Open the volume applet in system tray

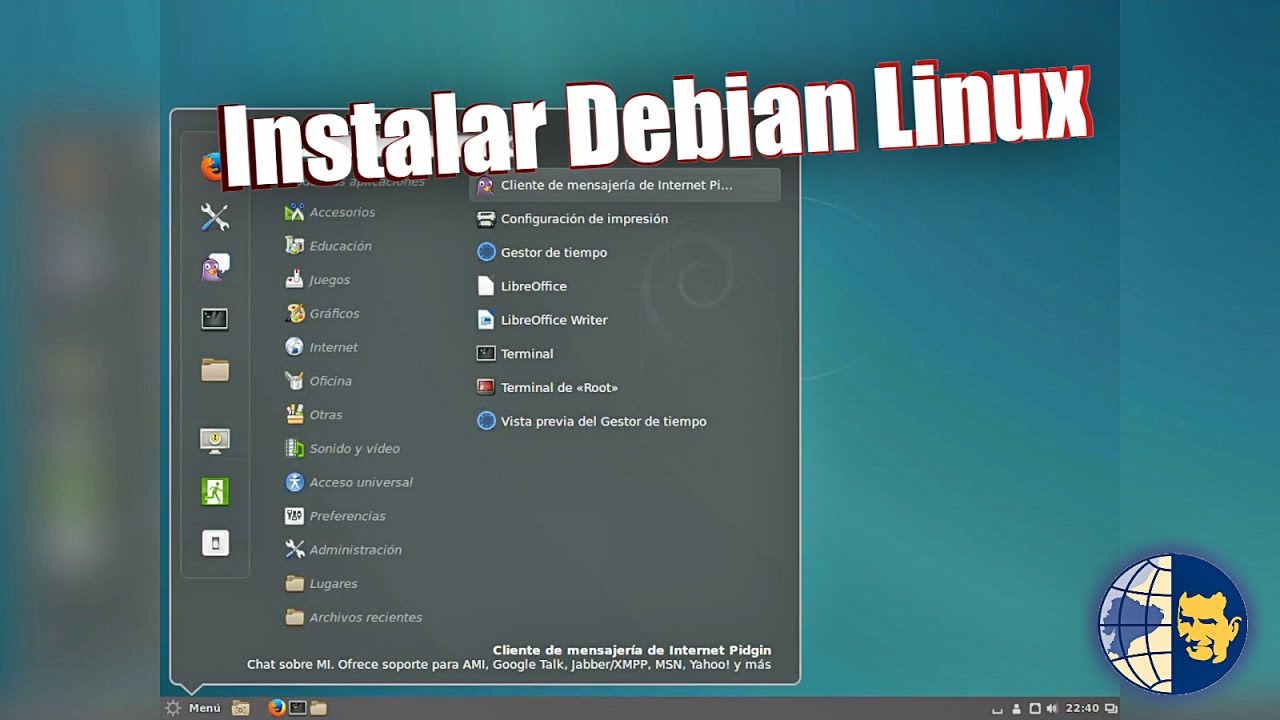pyautogui.click(x=1051, y=708)
